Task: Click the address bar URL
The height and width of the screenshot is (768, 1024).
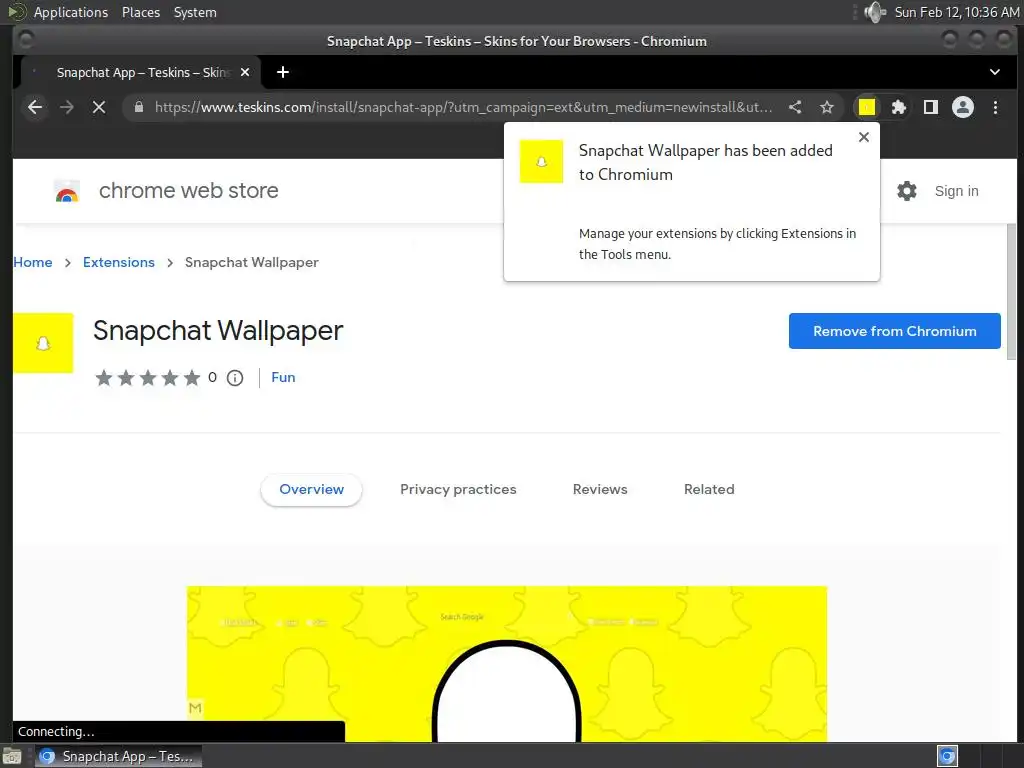Action: coord(463,107)
